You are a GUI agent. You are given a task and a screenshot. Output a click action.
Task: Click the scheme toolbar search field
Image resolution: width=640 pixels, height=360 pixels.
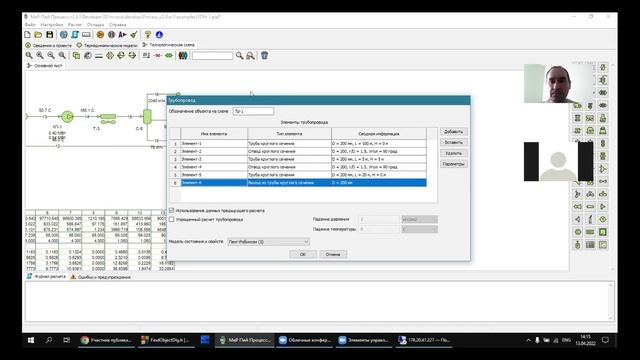click(x=212, y=56)
